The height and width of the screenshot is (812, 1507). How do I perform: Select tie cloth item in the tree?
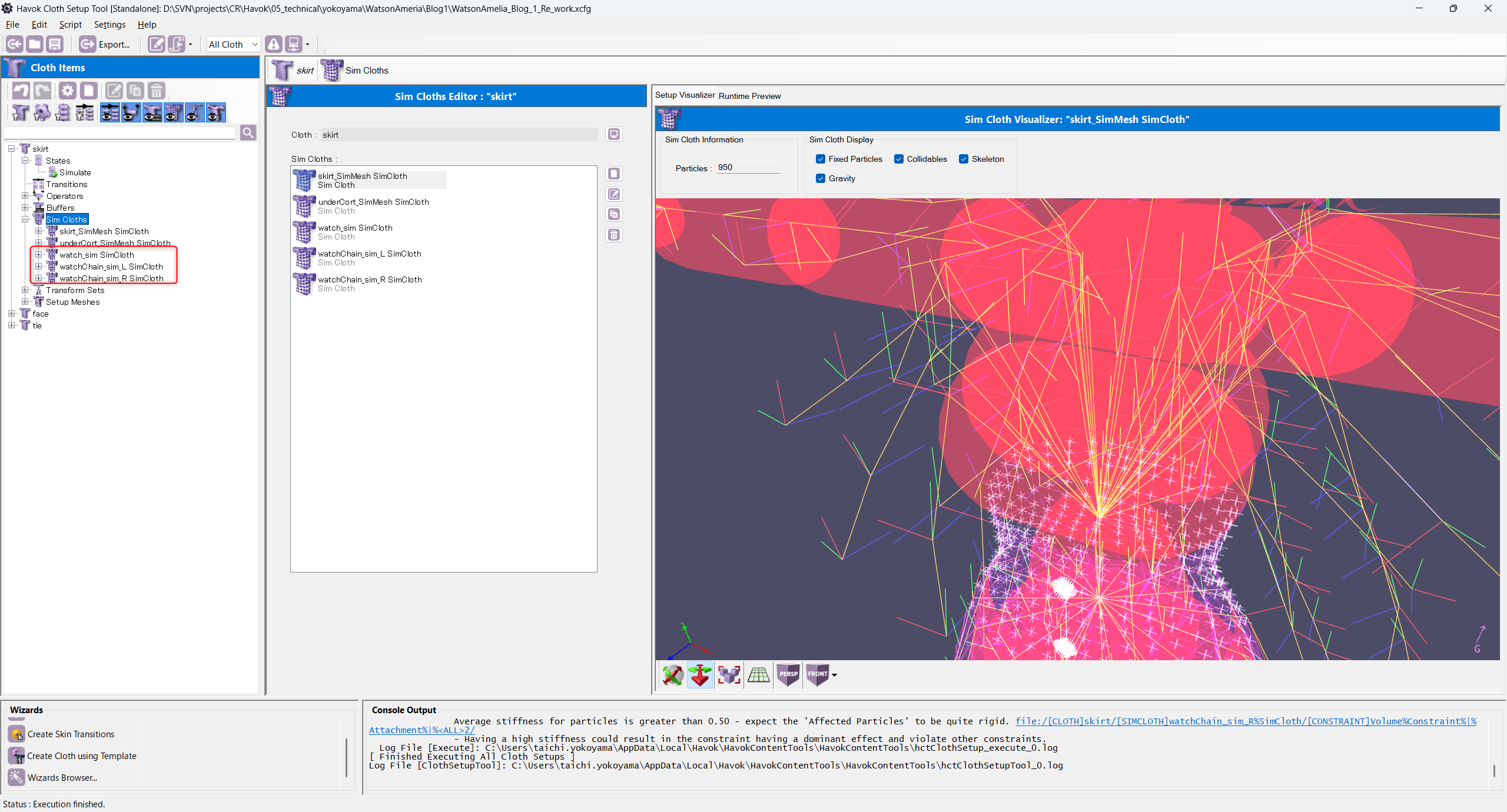click(36, 325)
